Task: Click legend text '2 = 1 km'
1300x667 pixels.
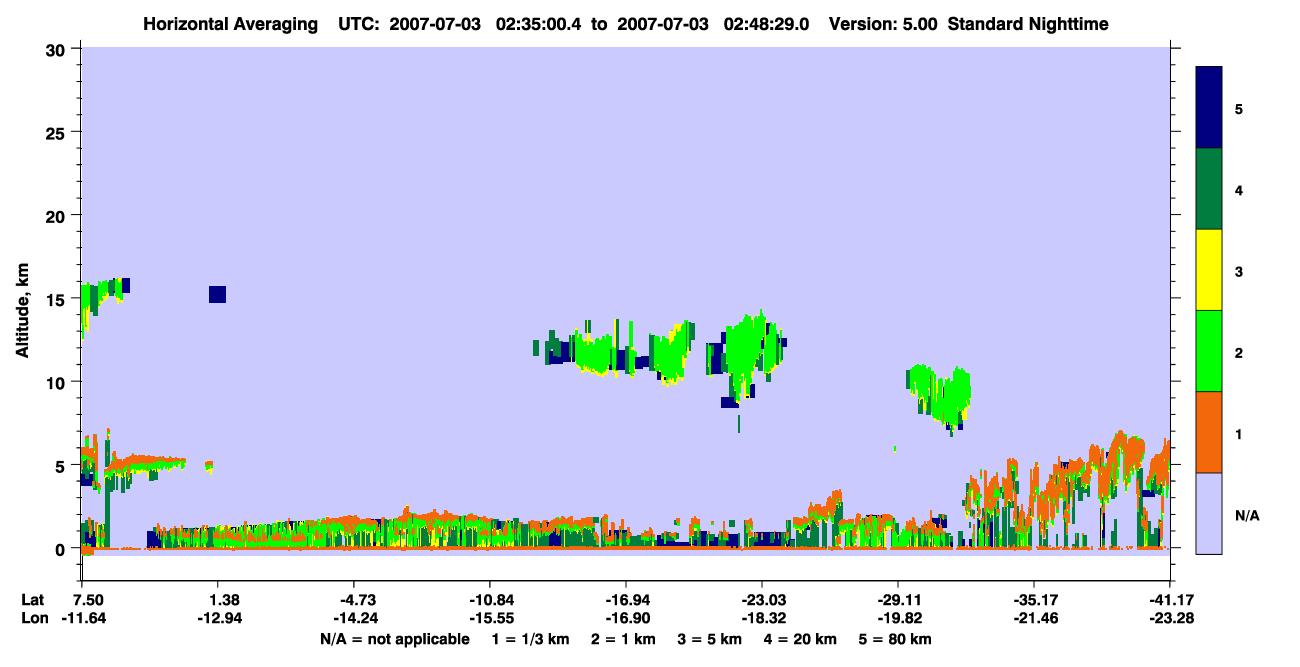Action: pos(623,639)
